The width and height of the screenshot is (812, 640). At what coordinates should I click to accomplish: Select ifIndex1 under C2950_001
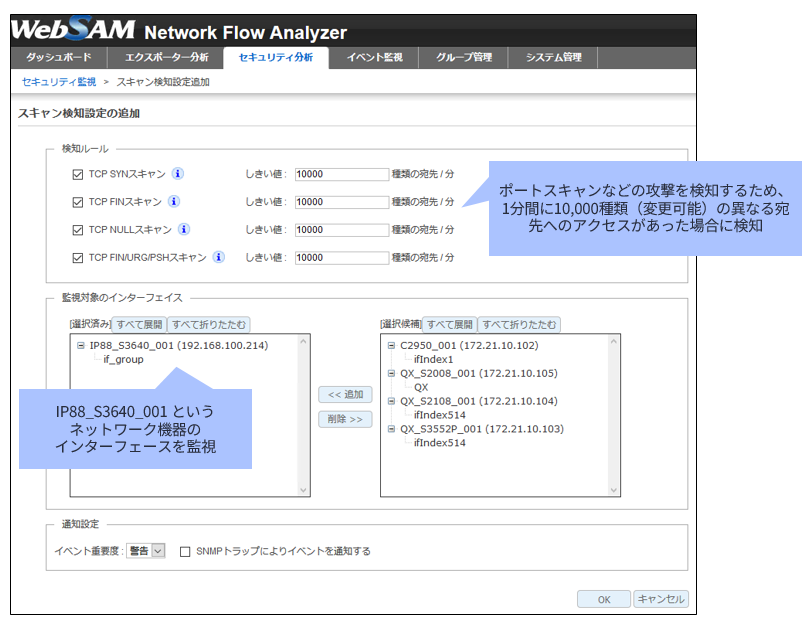click(433, 359)
